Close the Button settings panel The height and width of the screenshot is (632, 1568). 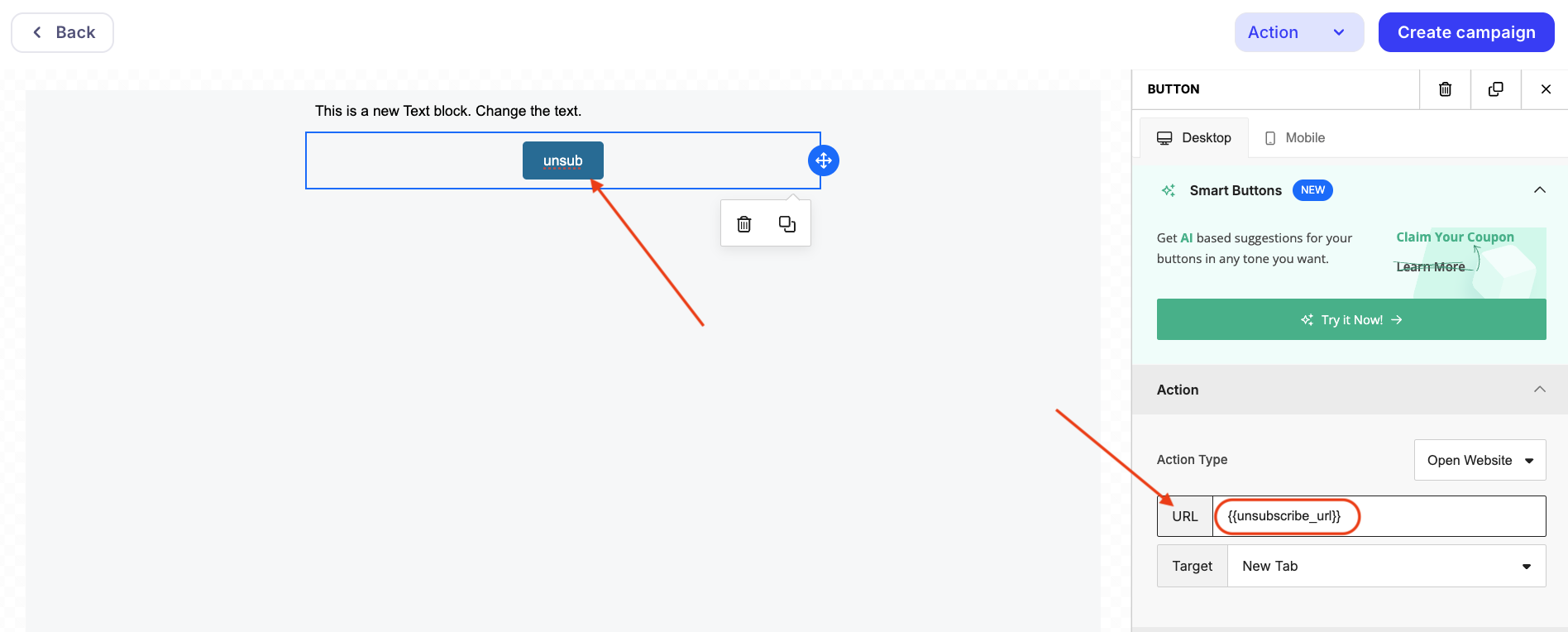1545,89
